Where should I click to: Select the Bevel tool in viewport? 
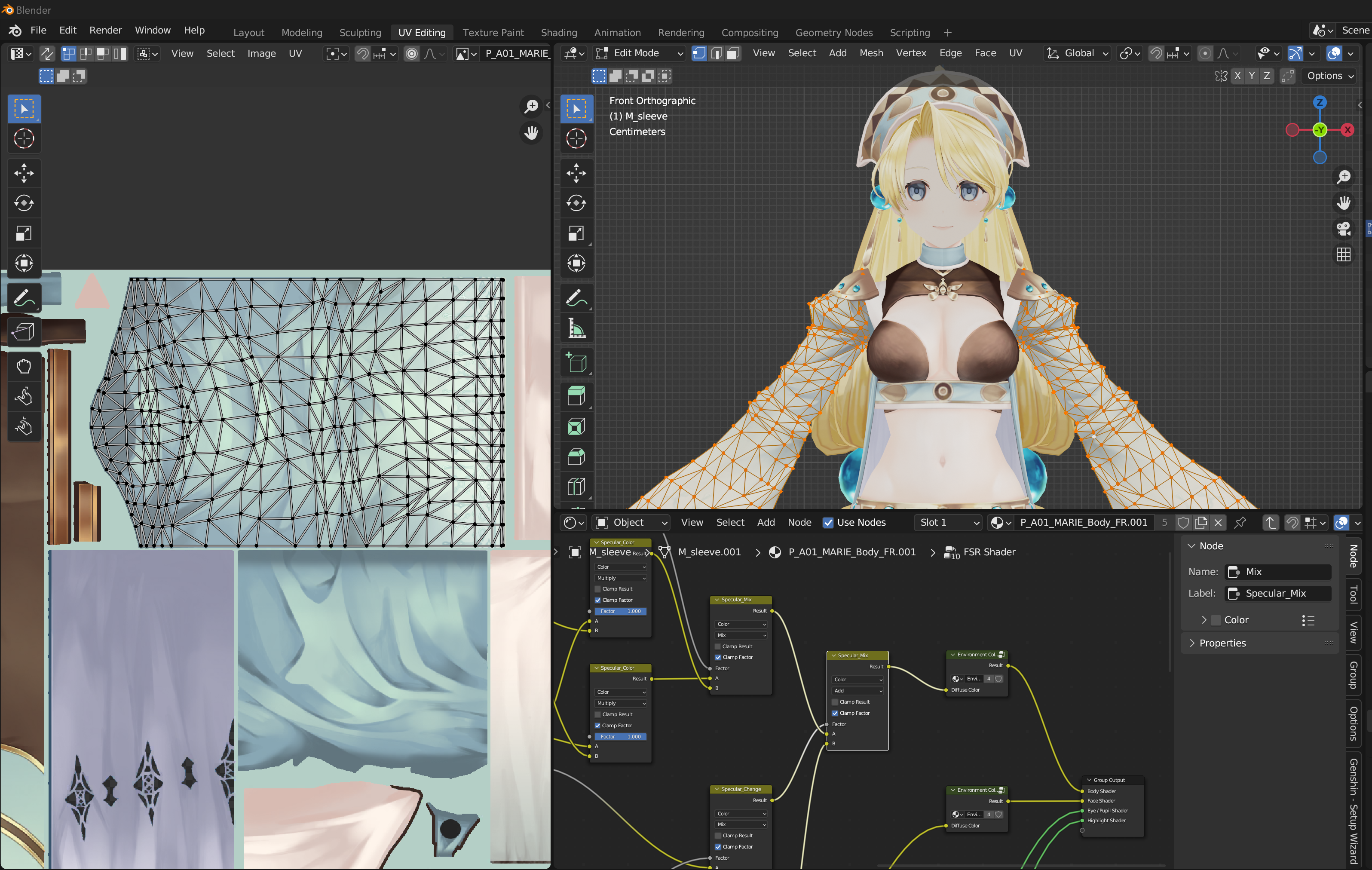coord(576,457)
